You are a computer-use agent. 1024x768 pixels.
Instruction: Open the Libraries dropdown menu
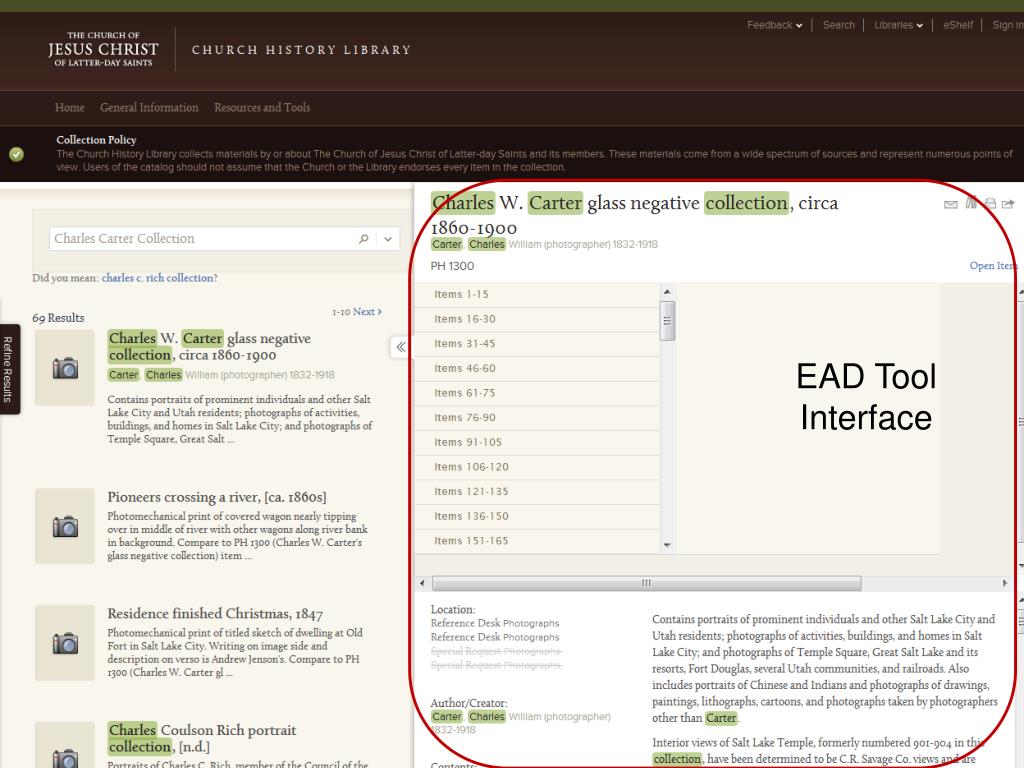pos(898,25)
